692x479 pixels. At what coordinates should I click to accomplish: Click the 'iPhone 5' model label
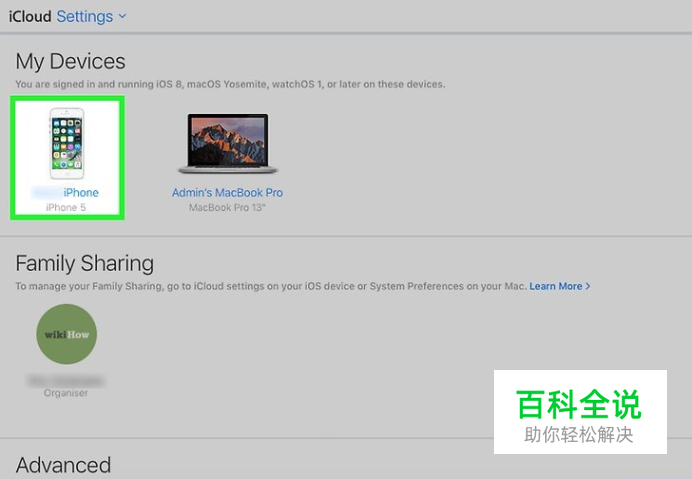click(x=66, y=207)
